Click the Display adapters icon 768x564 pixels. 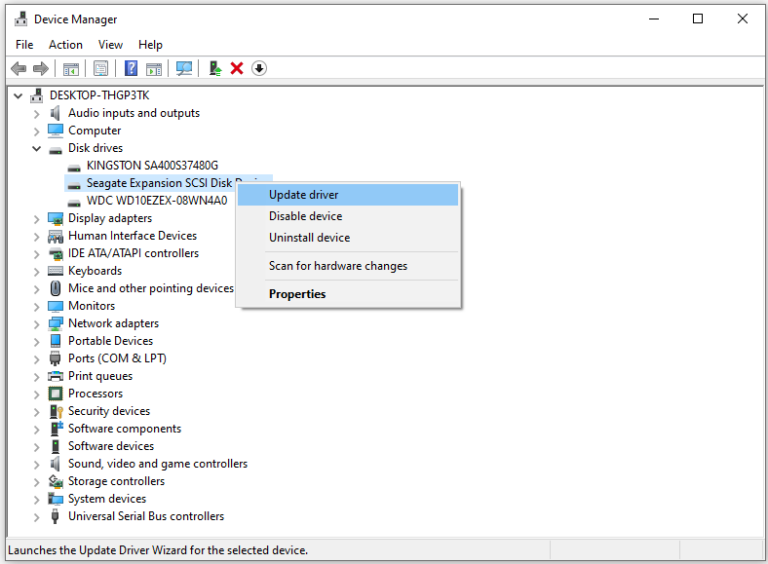coord(55,218)
